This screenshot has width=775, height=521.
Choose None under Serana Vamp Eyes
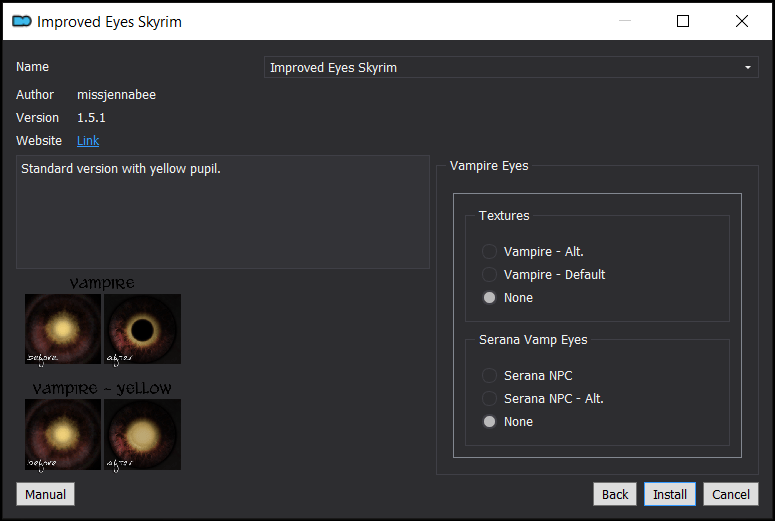click(x=508, y=422)
